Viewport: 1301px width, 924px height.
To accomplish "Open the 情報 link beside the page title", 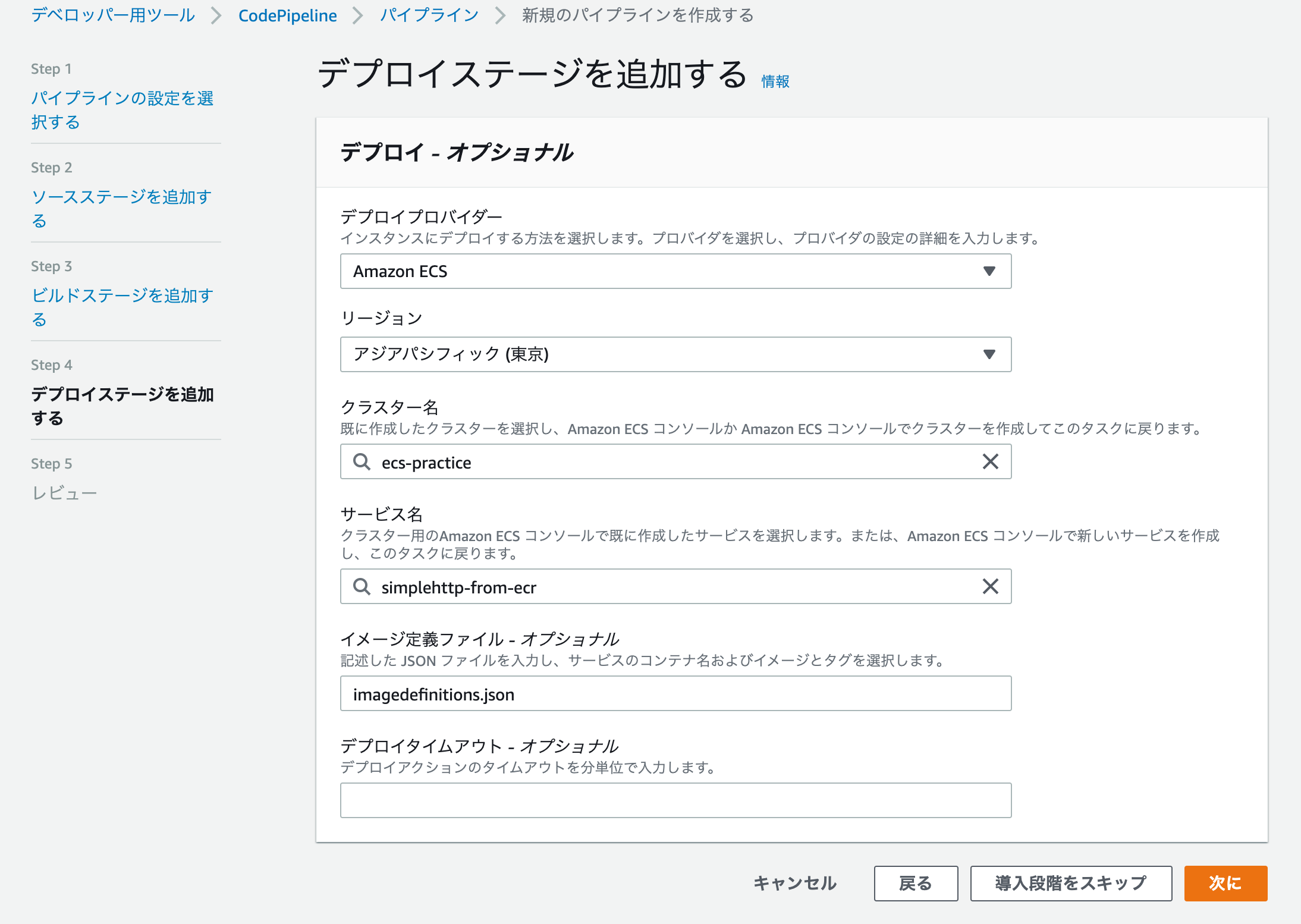I will click(774, 81).
